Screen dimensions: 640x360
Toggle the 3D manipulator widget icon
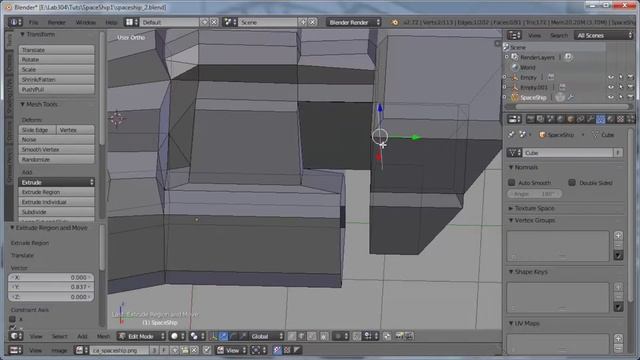[x=213, y=336]
